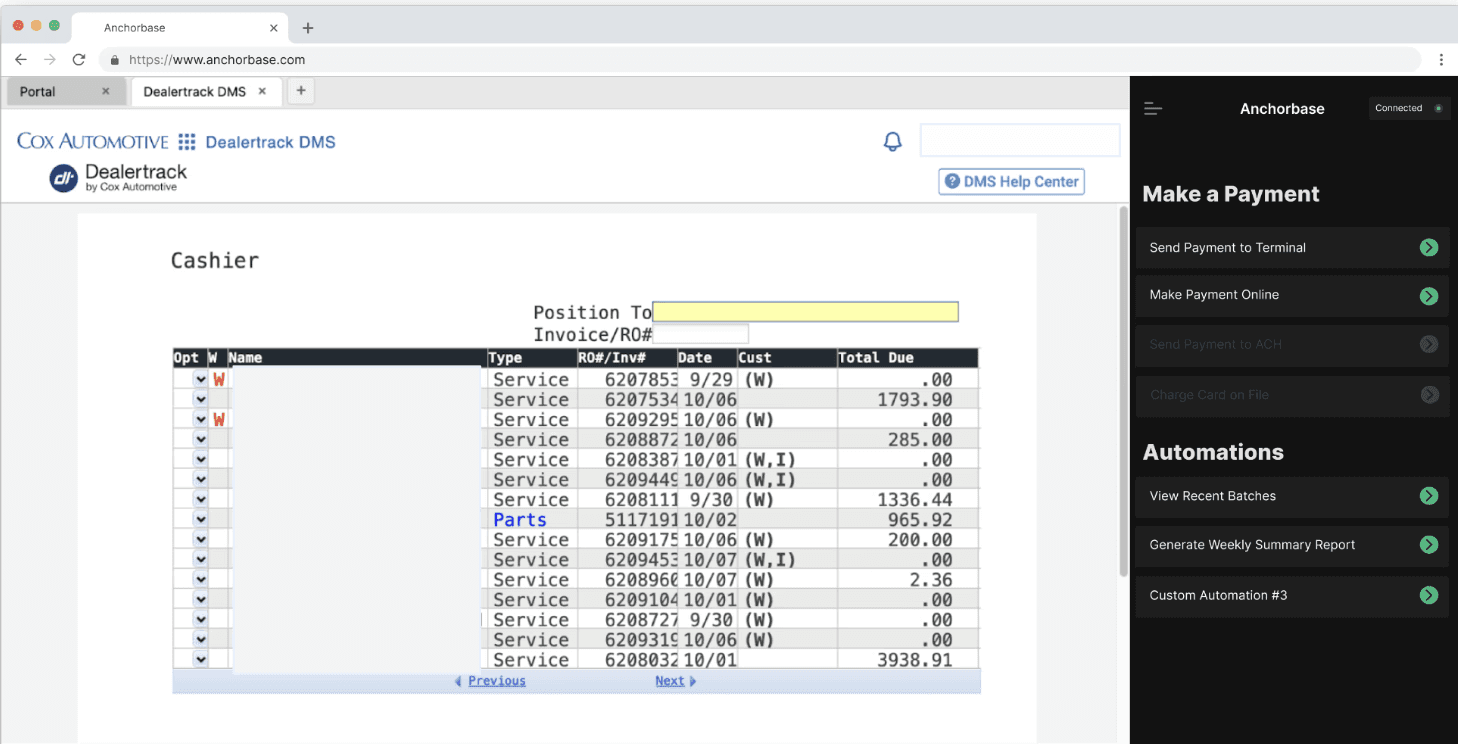Open the Opt dropdown on the Parts row
Image resolution: width=1458 pixels, height=744 pixels.
click(199, 519)
